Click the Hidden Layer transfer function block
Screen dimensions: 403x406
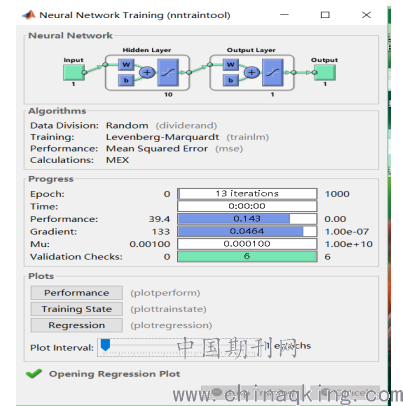click(168, 73)
